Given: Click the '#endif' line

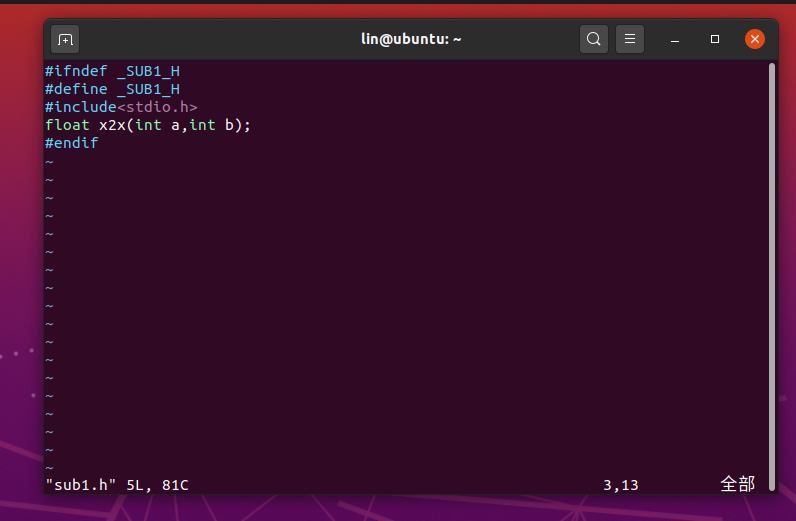Looking at the screenshot, I should point(72,143).
